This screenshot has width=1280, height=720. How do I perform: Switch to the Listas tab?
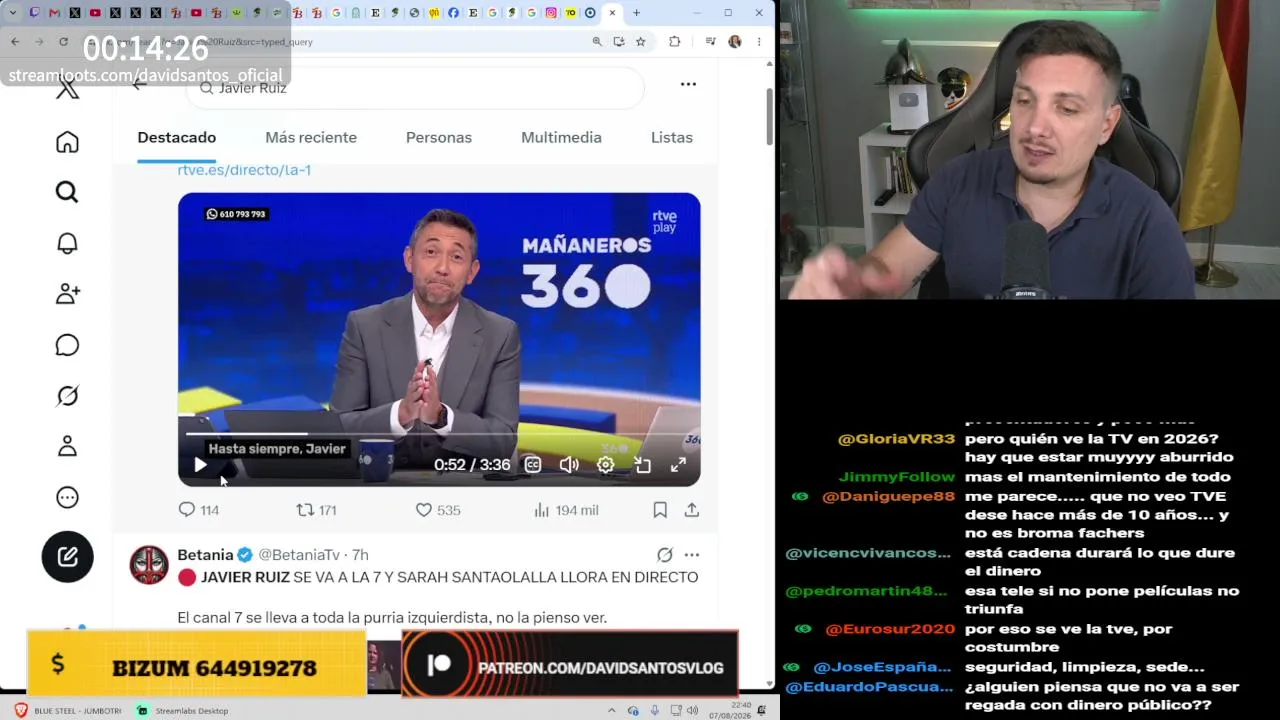tap(672, 138)
